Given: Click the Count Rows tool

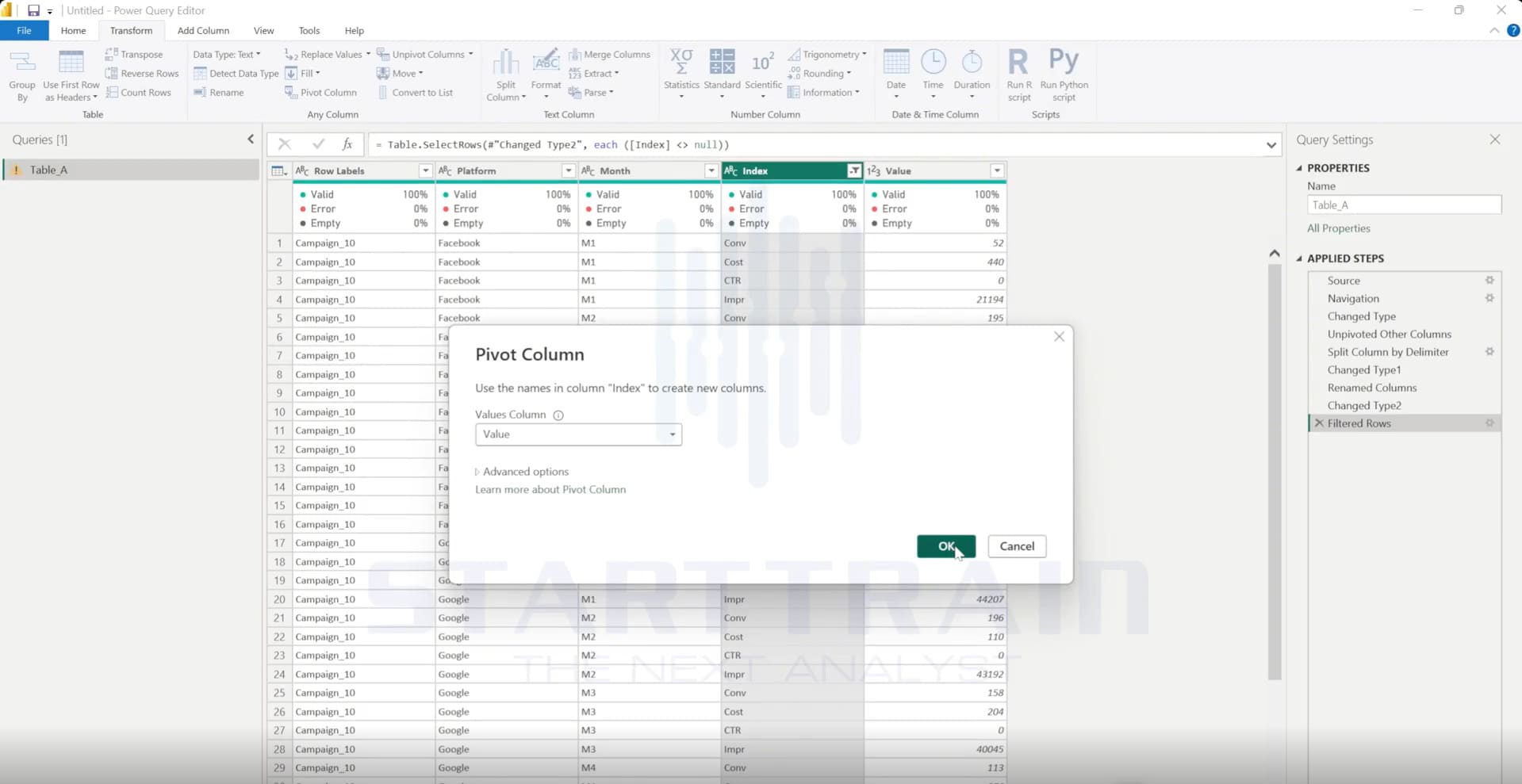Looking at the screenshot, I should click(138, 92).
